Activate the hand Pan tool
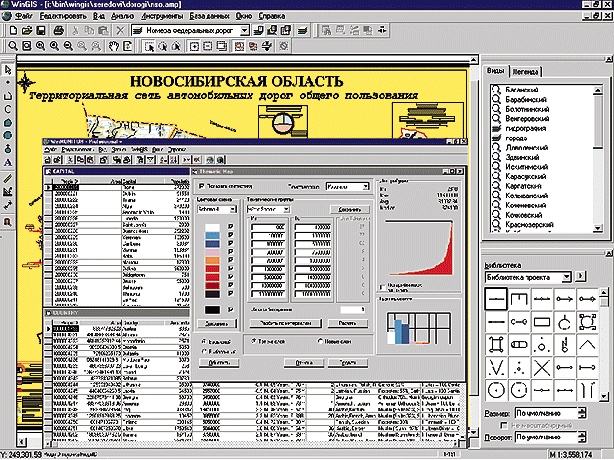This screenshot has width=614, height=460. pos(114,46)
